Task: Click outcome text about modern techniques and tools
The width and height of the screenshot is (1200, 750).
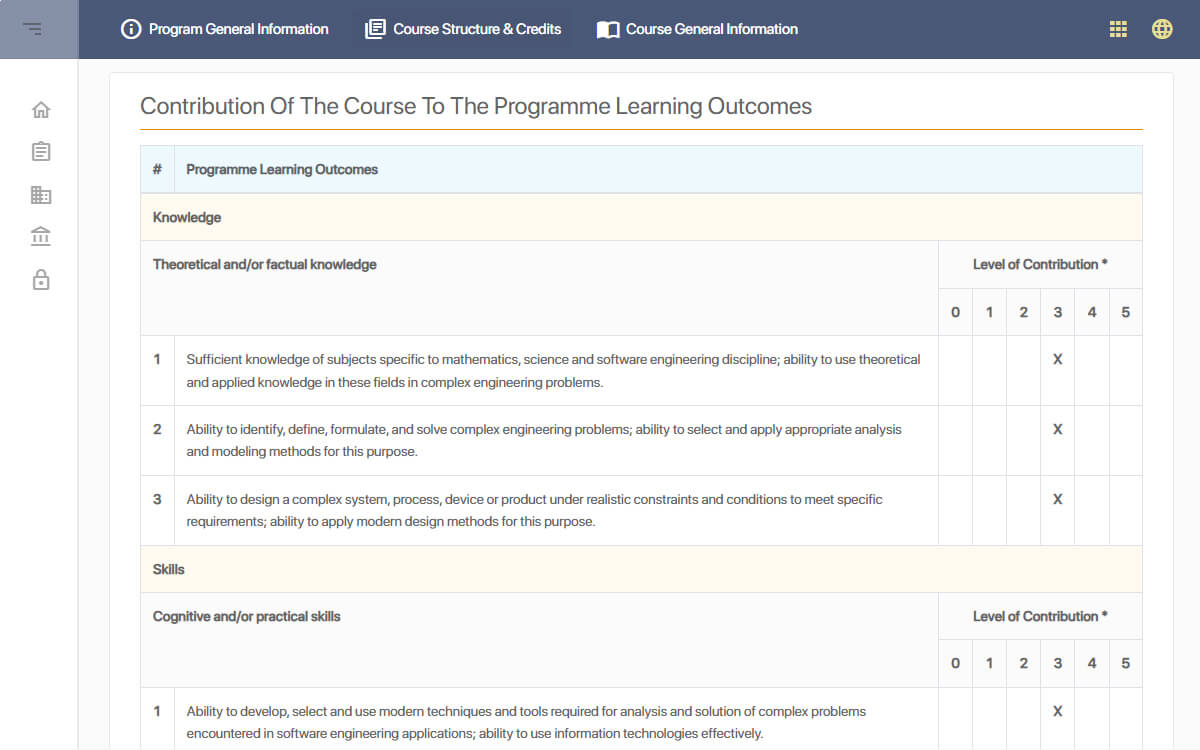Action: point(526,722)
